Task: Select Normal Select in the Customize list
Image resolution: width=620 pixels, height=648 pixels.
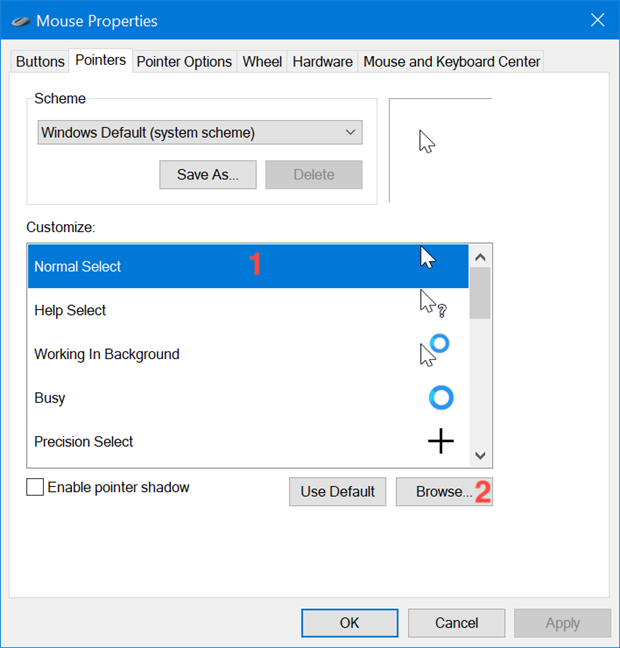Action: point(248,266)
